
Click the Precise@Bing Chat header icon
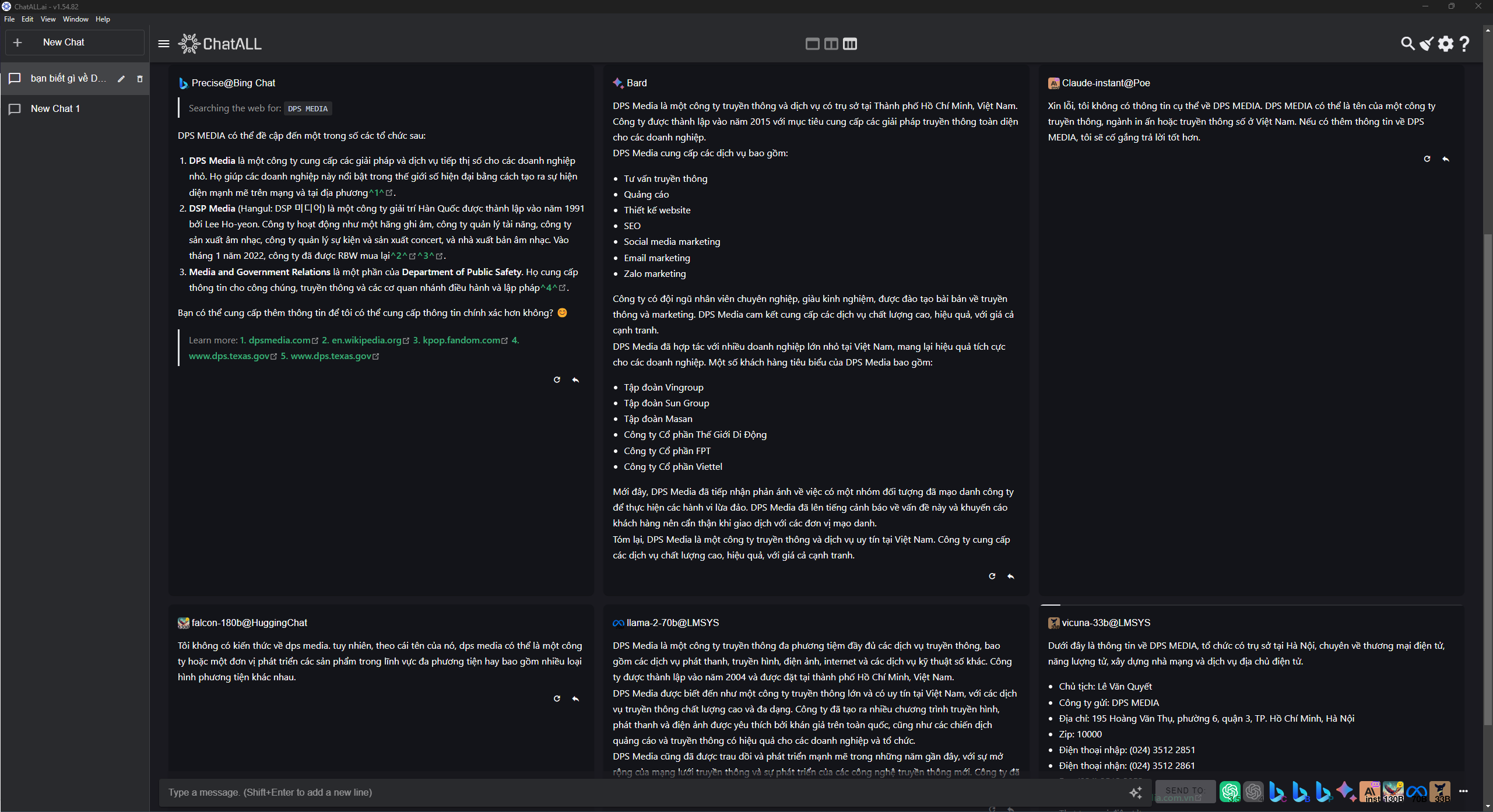[x=183, y=83]
